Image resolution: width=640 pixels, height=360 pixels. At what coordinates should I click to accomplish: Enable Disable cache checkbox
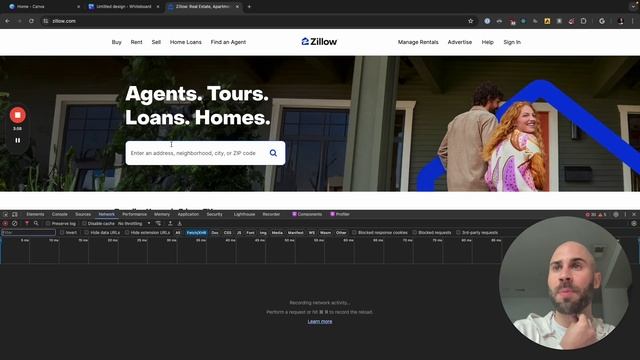coord(84,224)
